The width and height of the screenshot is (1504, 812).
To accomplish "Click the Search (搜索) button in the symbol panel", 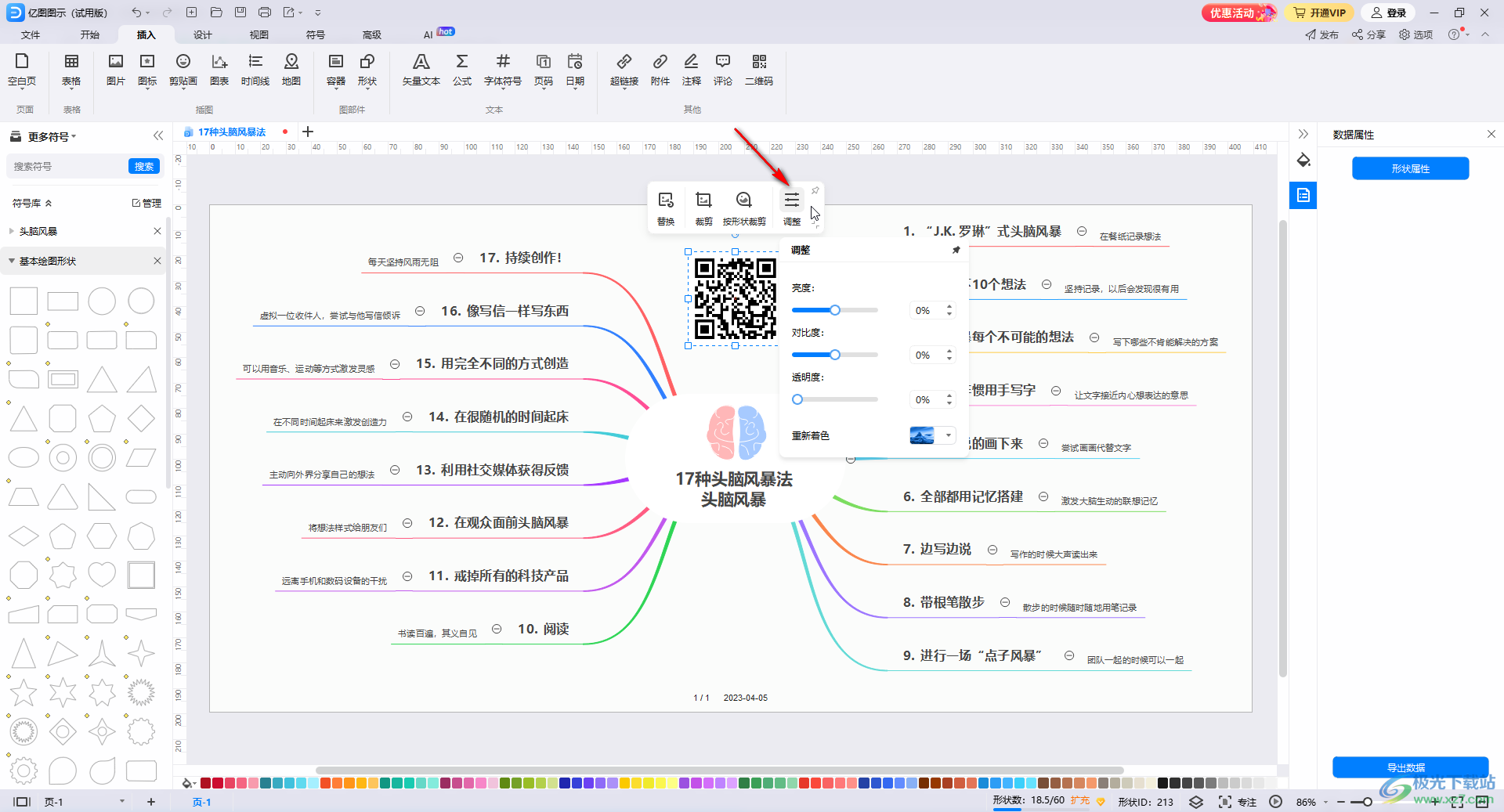I will click(144, 166).
